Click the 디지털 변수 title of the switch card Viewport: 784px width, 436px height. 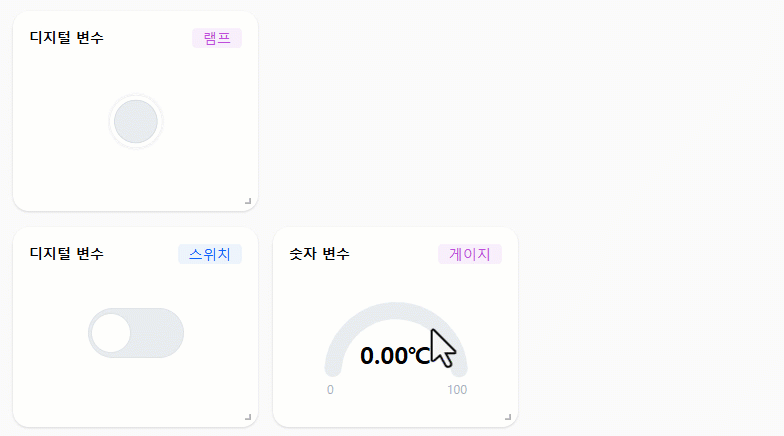pos(66,254)
